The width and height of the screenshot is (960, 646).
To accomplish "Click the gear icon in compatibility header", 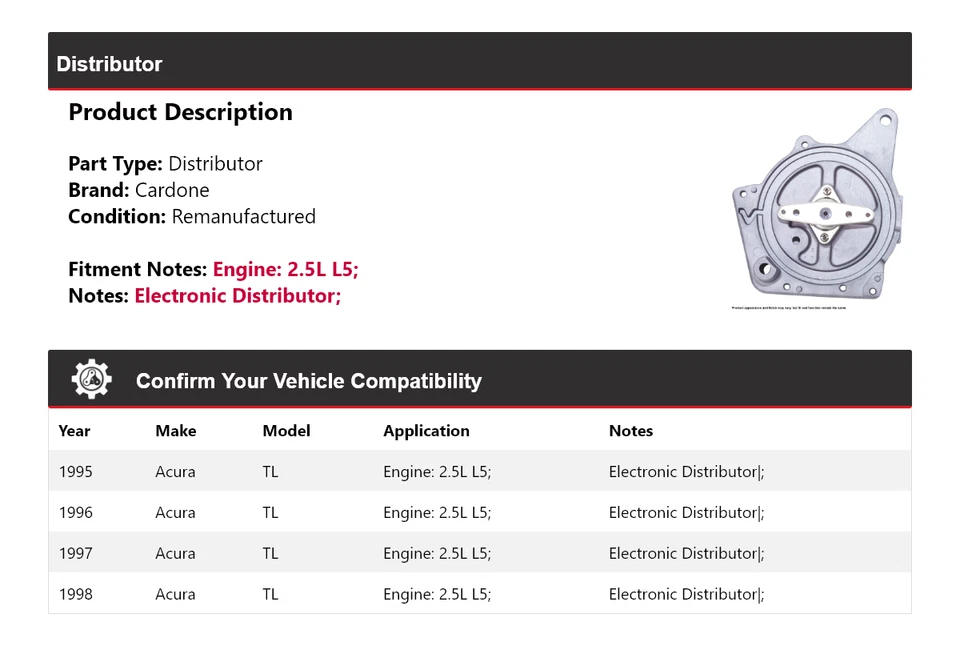I will (92, 380).
